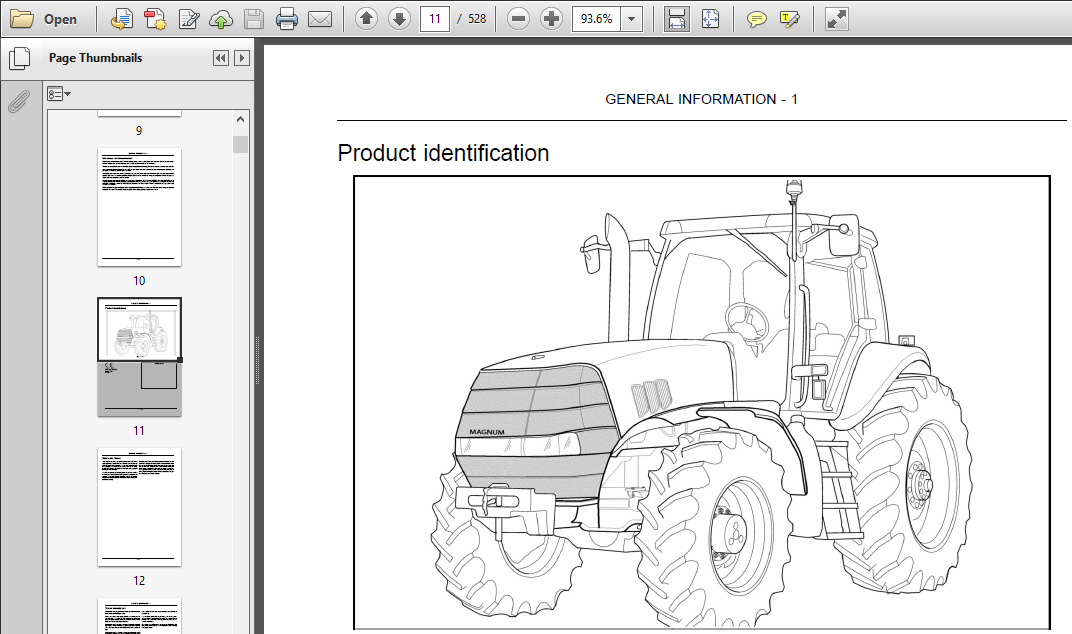The width and height of the screenshot is (1072, 634).
Task: Click the zoom percentage field 93.6%
Action: tap(596, 19)
